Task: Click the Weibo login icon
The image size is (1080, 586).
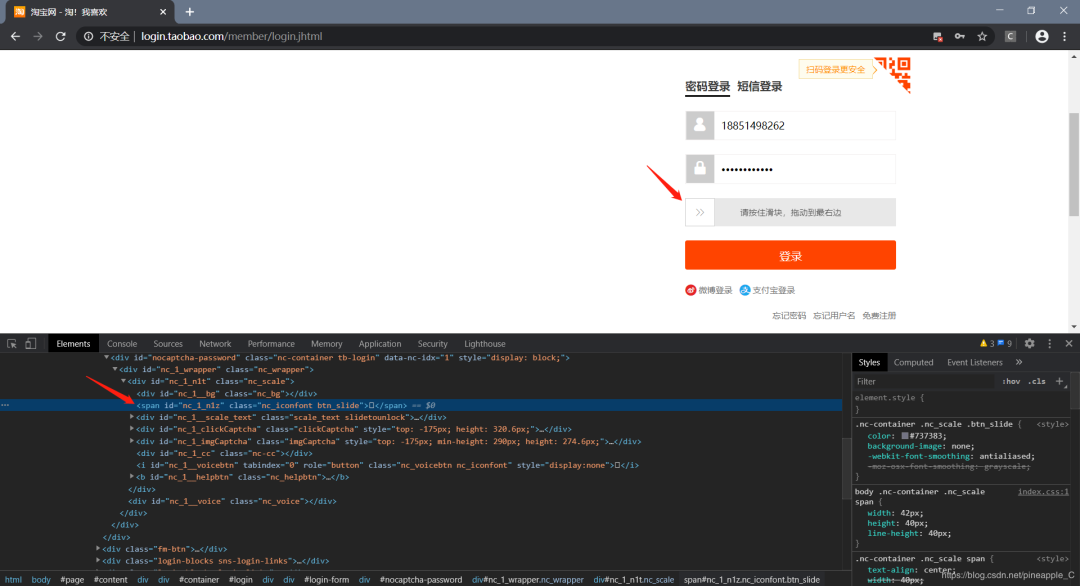Action: (689, 290)
